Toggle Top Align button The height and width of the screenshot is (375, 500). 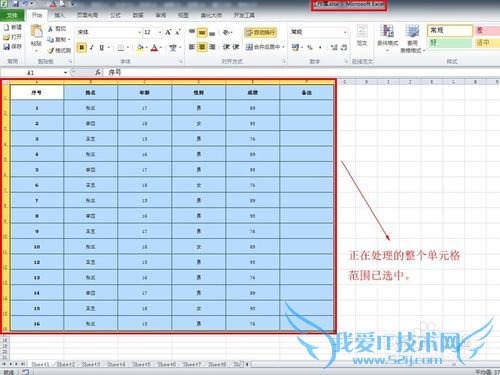pos(192,32)
